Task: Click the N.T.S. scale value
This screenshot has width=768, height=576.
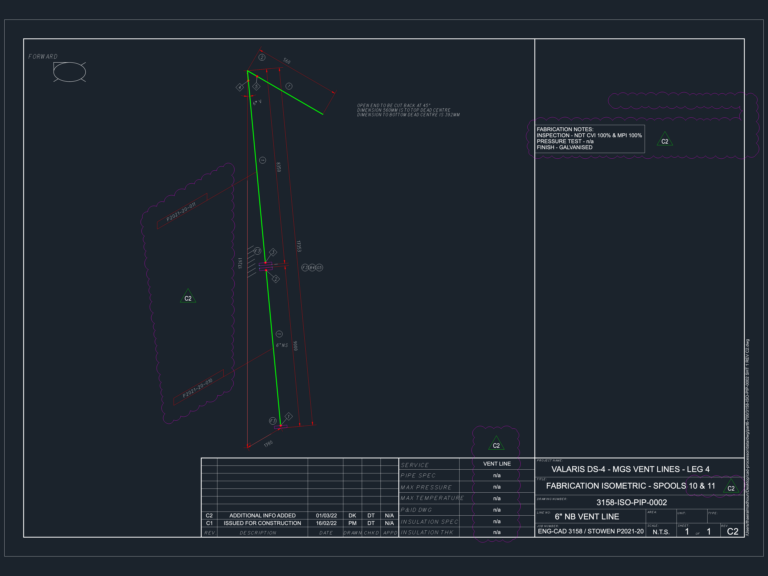Action: [661, 531]
